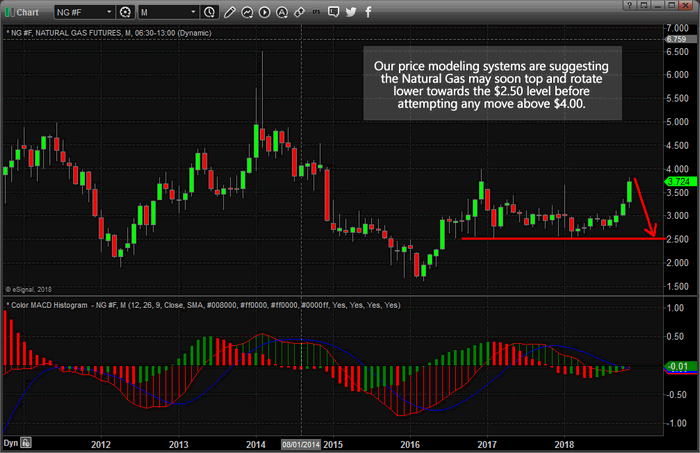Image resolution: width=700 pixels, height=453 pixels.
Task: Toggle the Dyn scaling icon at bottom left
Action: (x=26, y=443)
